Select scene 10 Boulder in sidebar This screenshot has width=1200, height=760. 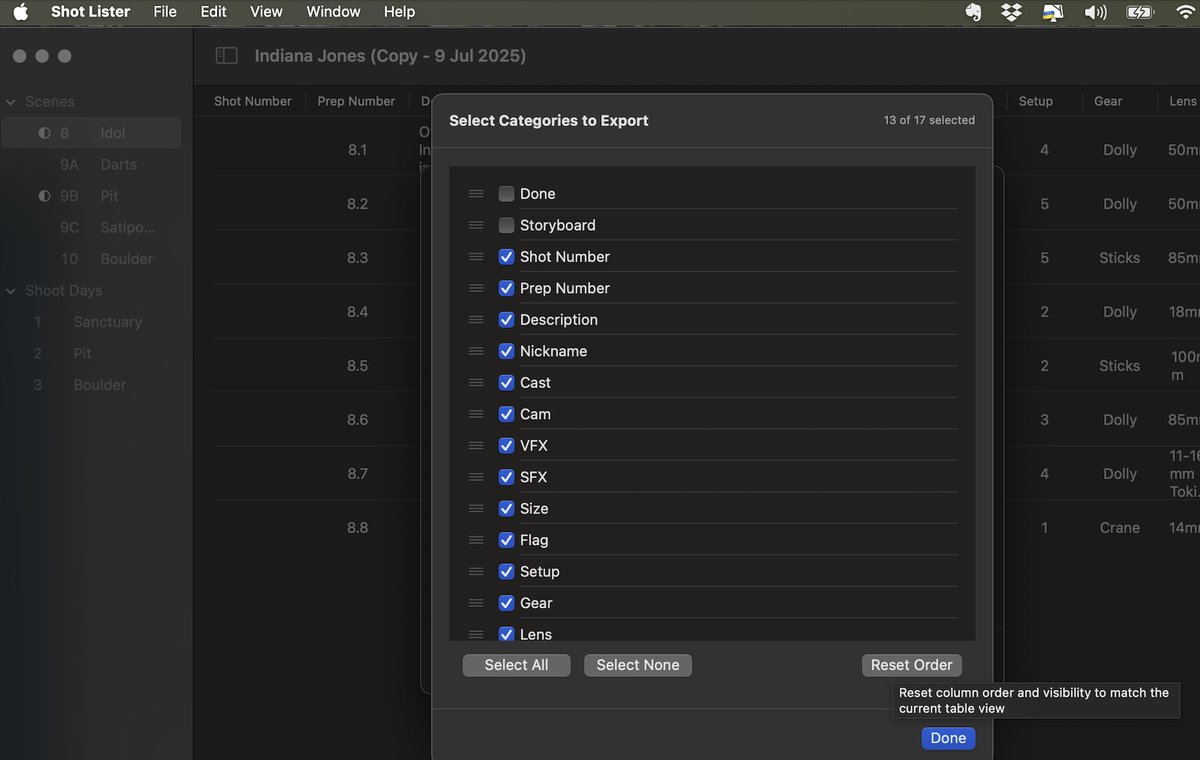click(x=92, y=258)
